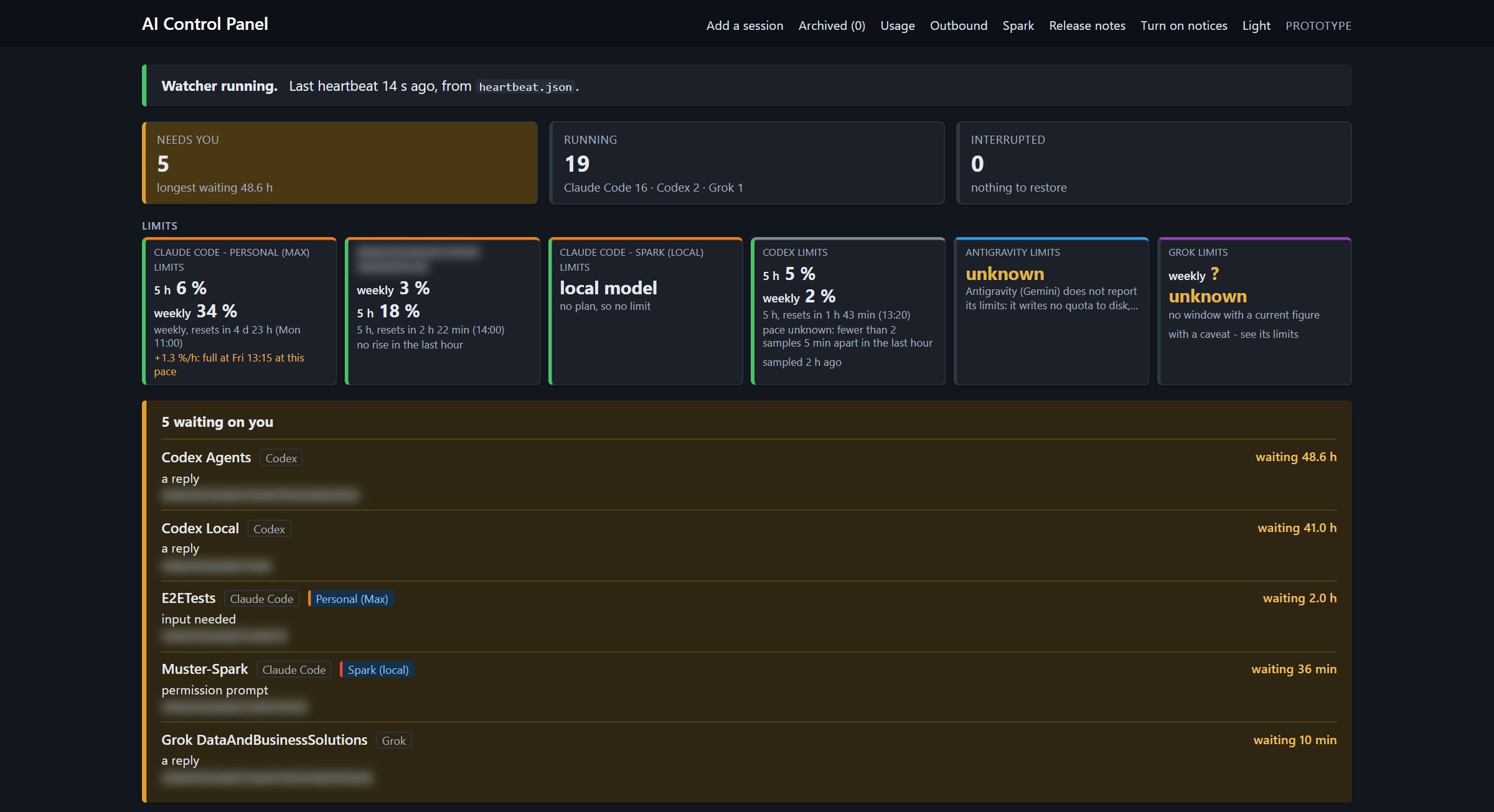Click 'waiting 41.0 h' text

(1297, 528)
